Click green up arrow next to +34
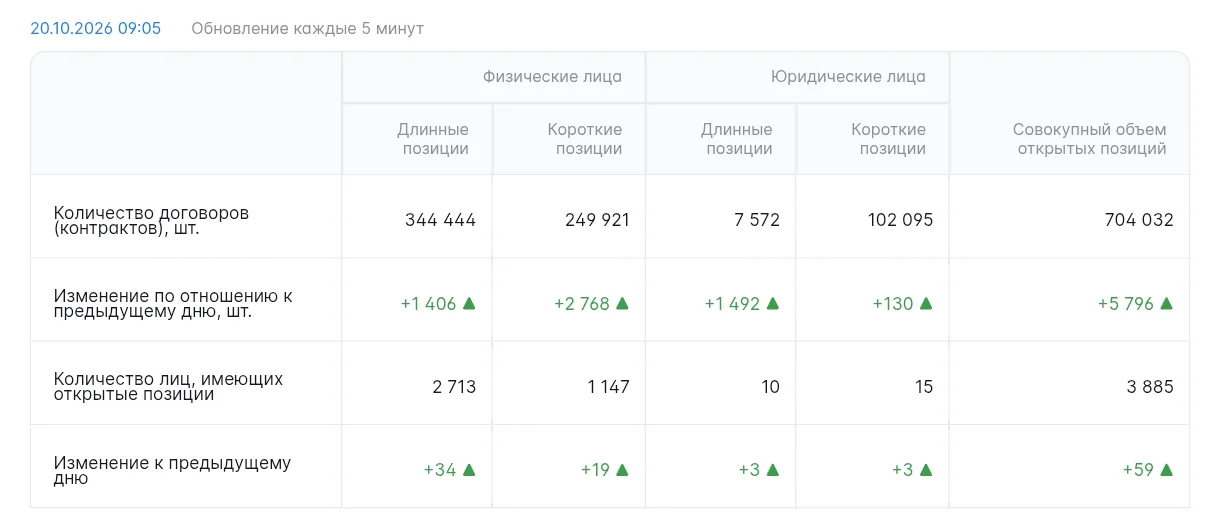Screen dimensions: 1220x525 point(469,470)
